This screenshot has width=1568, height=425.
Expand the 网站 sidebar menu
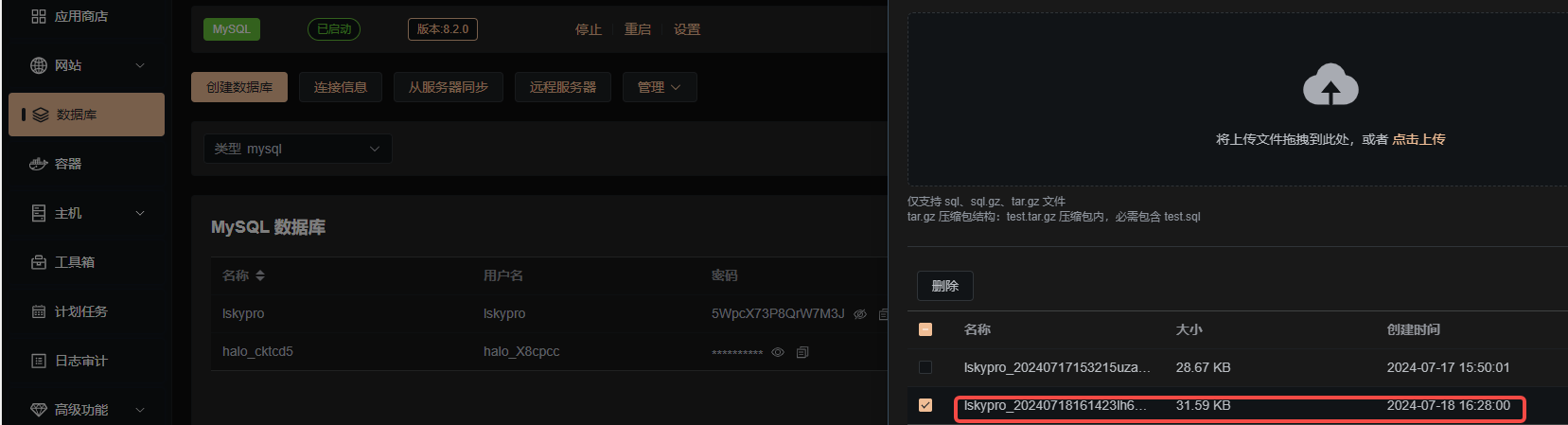click(x=86, y=65)
